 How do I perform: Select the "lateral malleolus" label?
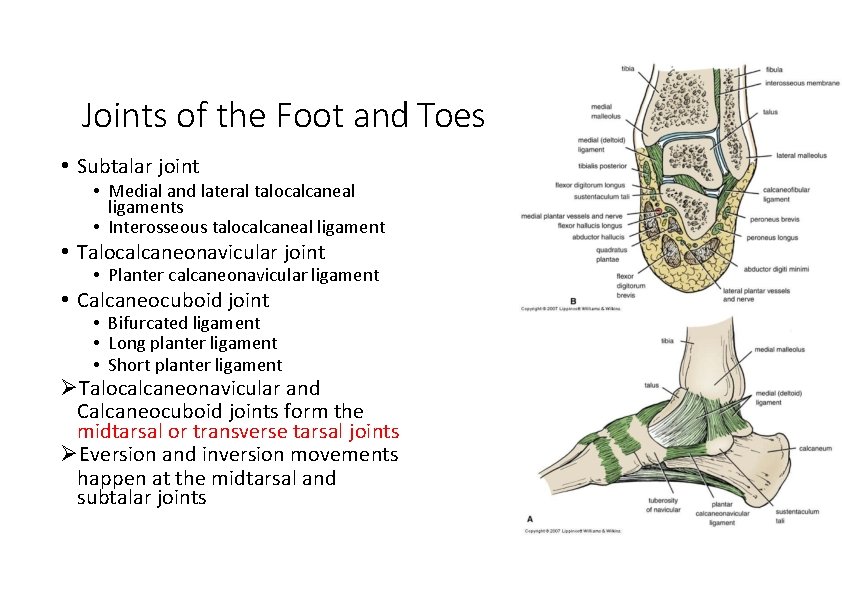tap(800, 154)
